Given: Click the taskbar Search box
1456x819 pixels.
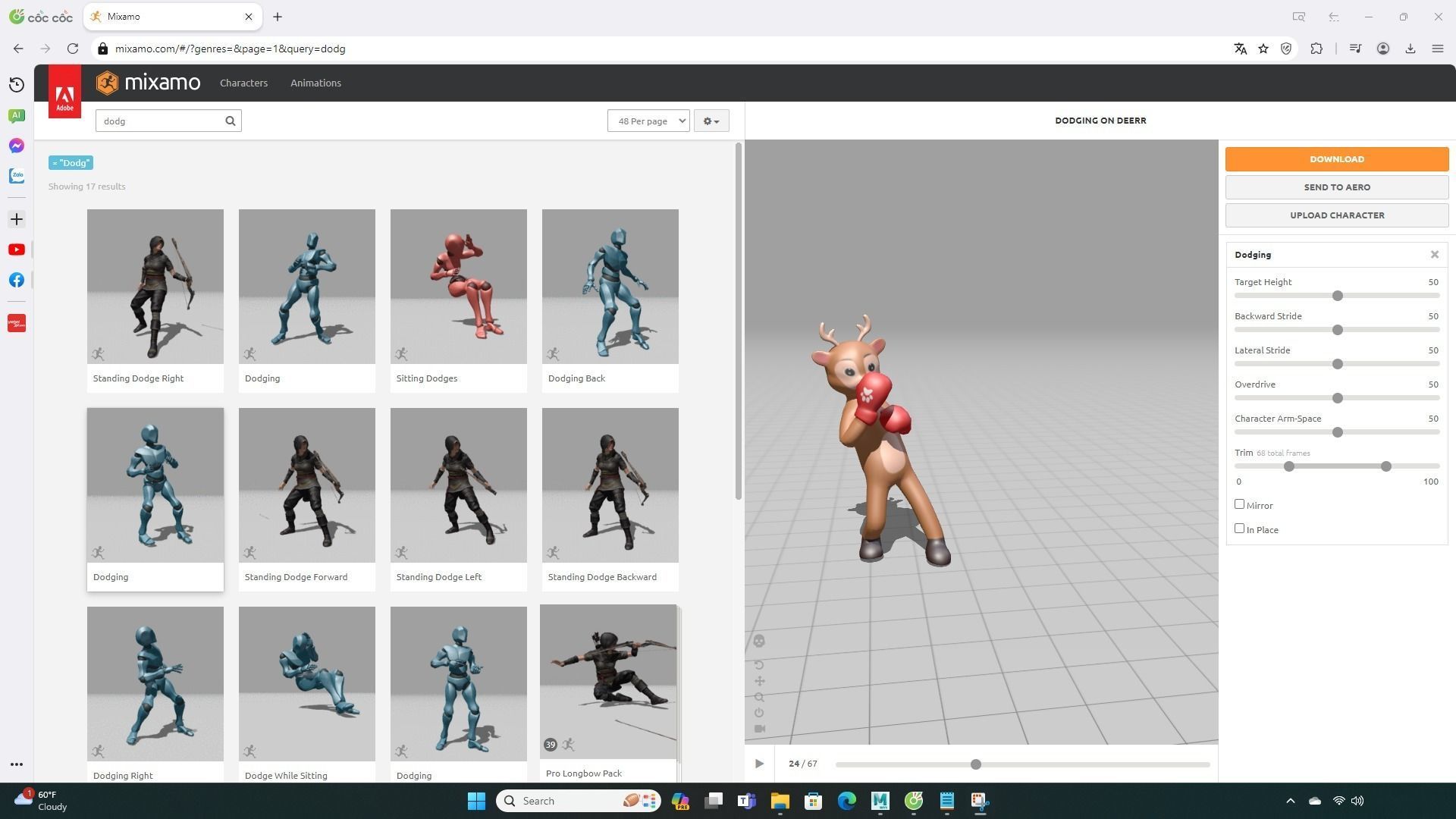Looking at the screenshot, I should click(x=578, y=801).
